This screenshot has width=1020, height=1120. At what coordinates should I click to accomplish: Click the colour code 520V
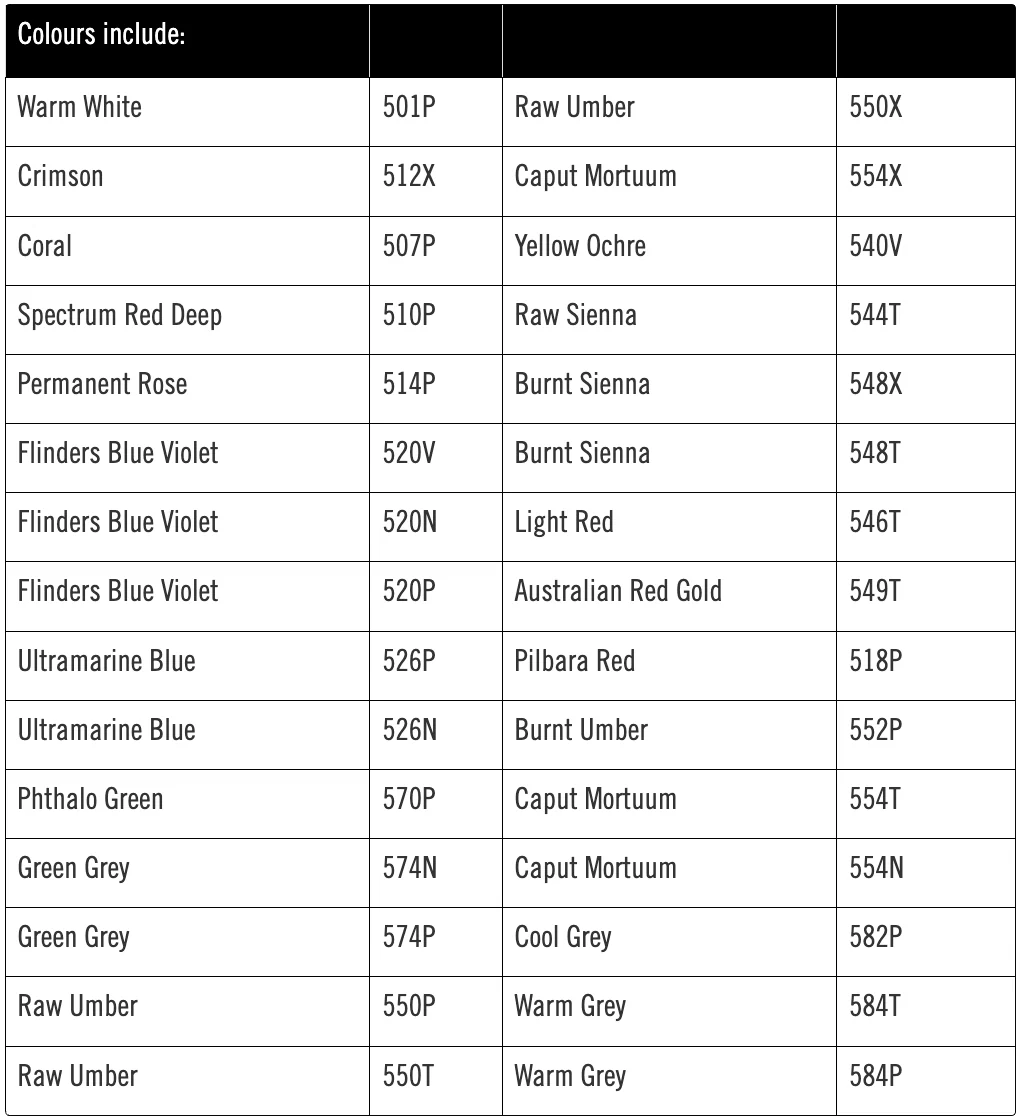pos(409,453)
